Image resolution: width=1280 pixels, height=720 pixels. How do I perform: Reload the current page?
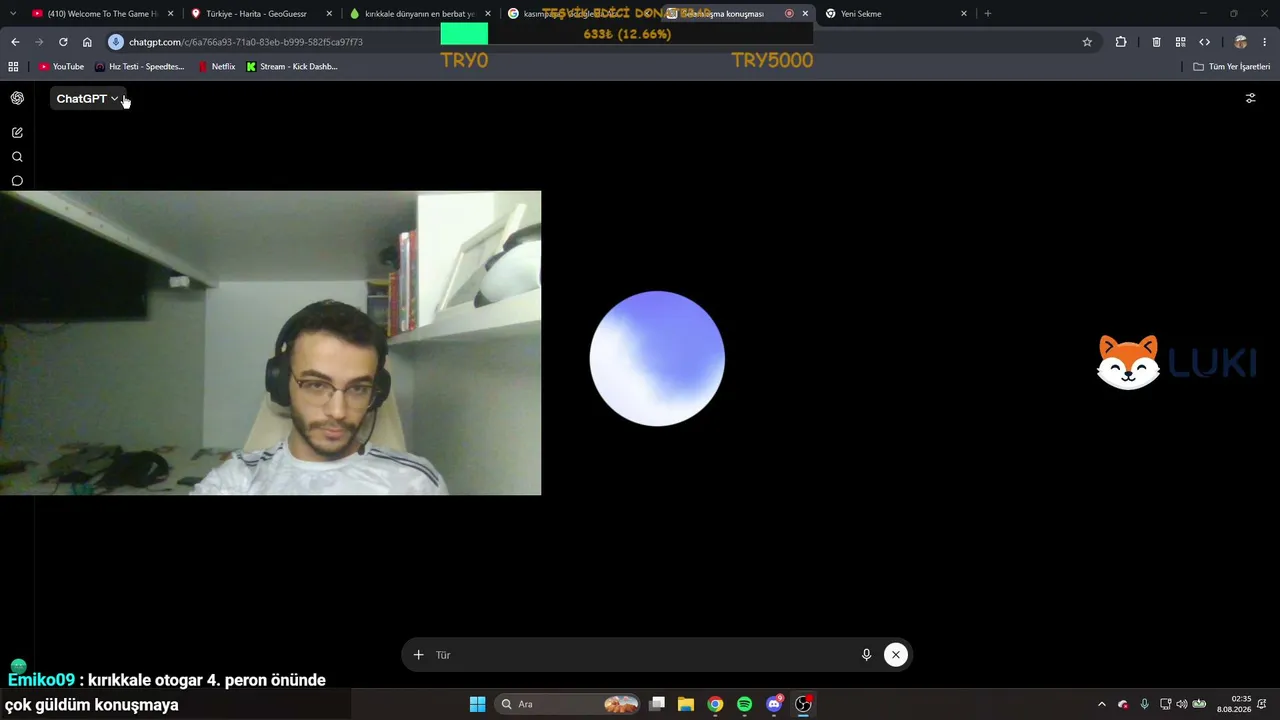[x=63, y=42]
